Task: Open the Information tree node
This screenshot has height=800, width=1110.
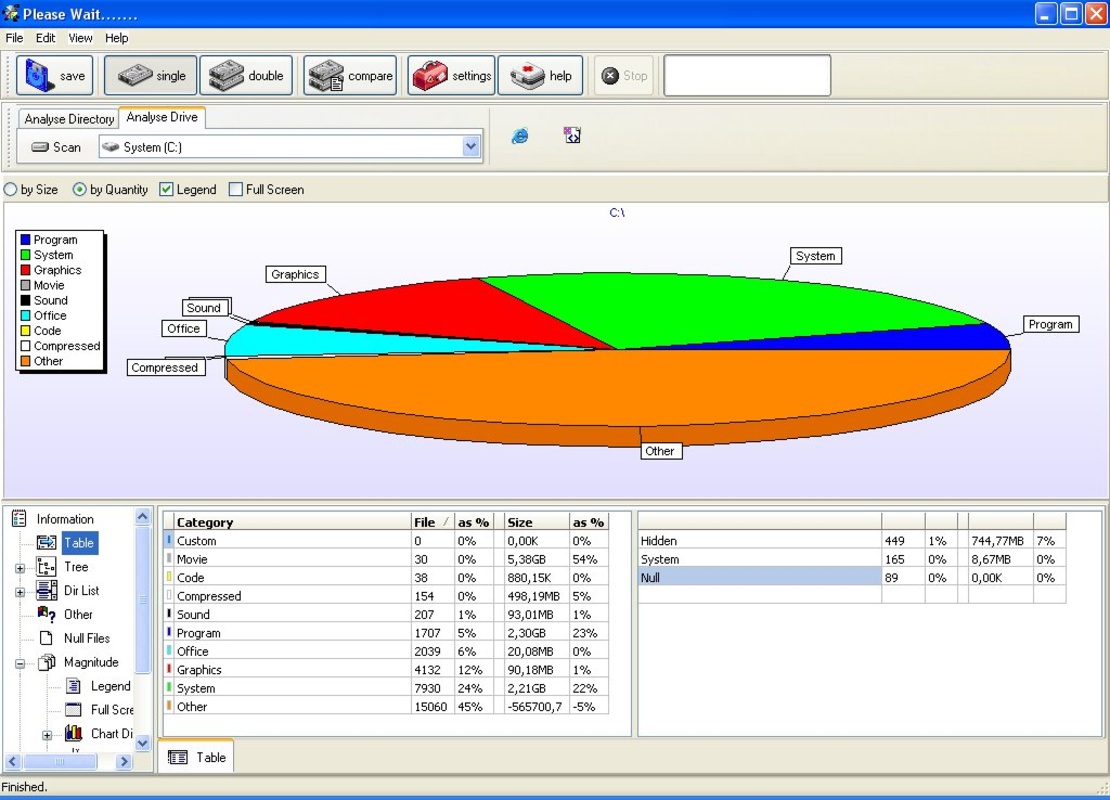Action: 64,519
